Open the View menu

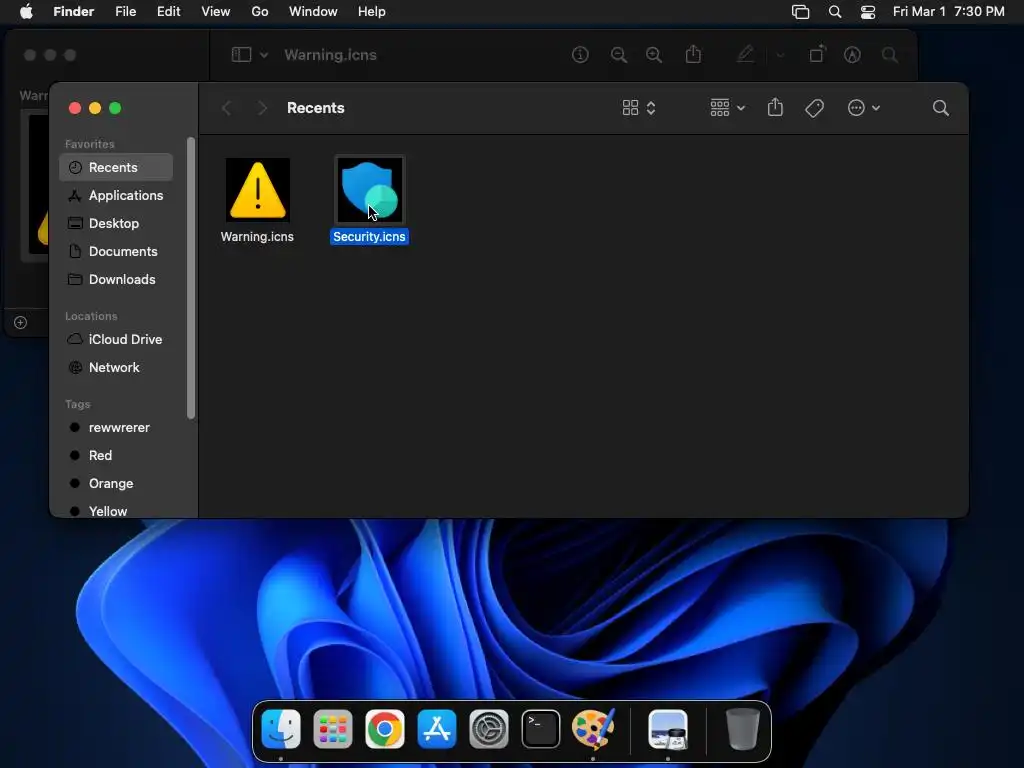[x=216, y=12]
